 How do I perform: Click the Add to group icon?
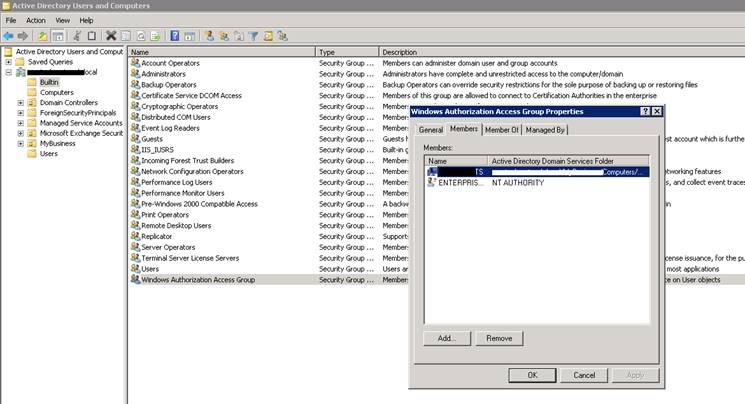[283, 36]
